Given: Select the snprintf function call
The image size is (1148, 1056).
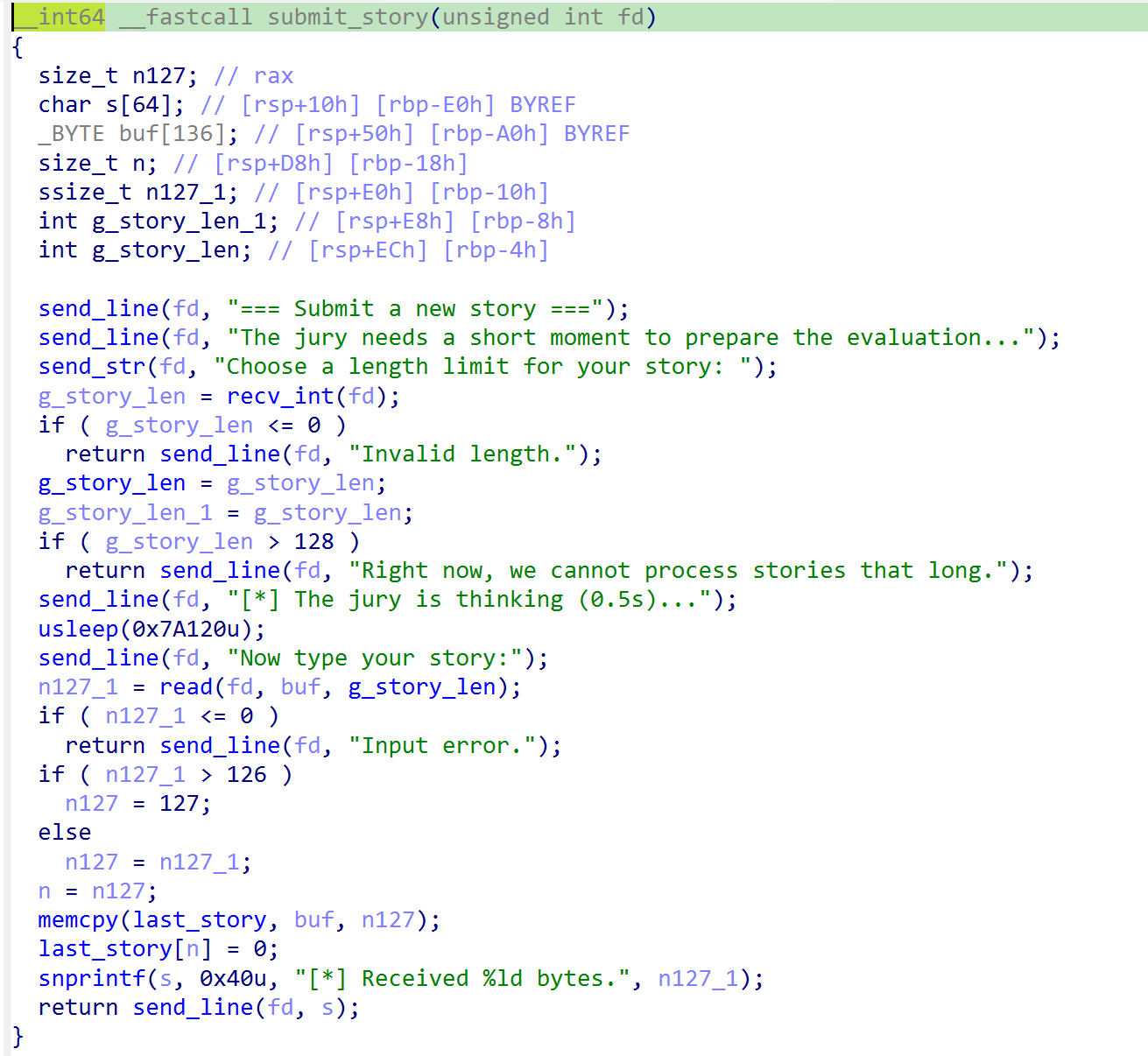Looking at the screenshot, I should tap(92, 979).
